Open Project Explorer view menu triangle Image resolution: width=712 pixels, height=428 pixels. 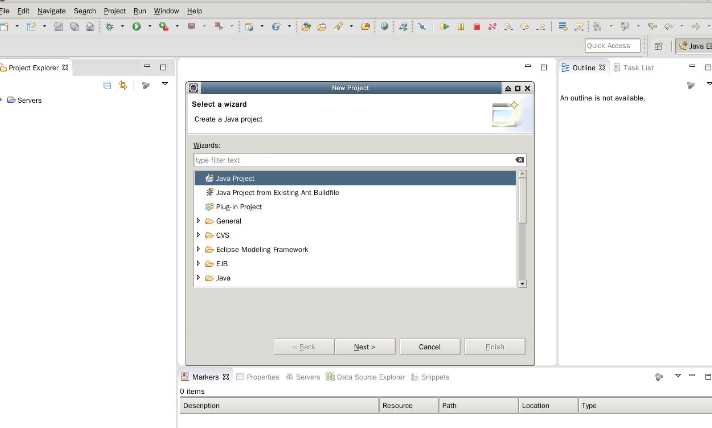[x=165, y=84]
